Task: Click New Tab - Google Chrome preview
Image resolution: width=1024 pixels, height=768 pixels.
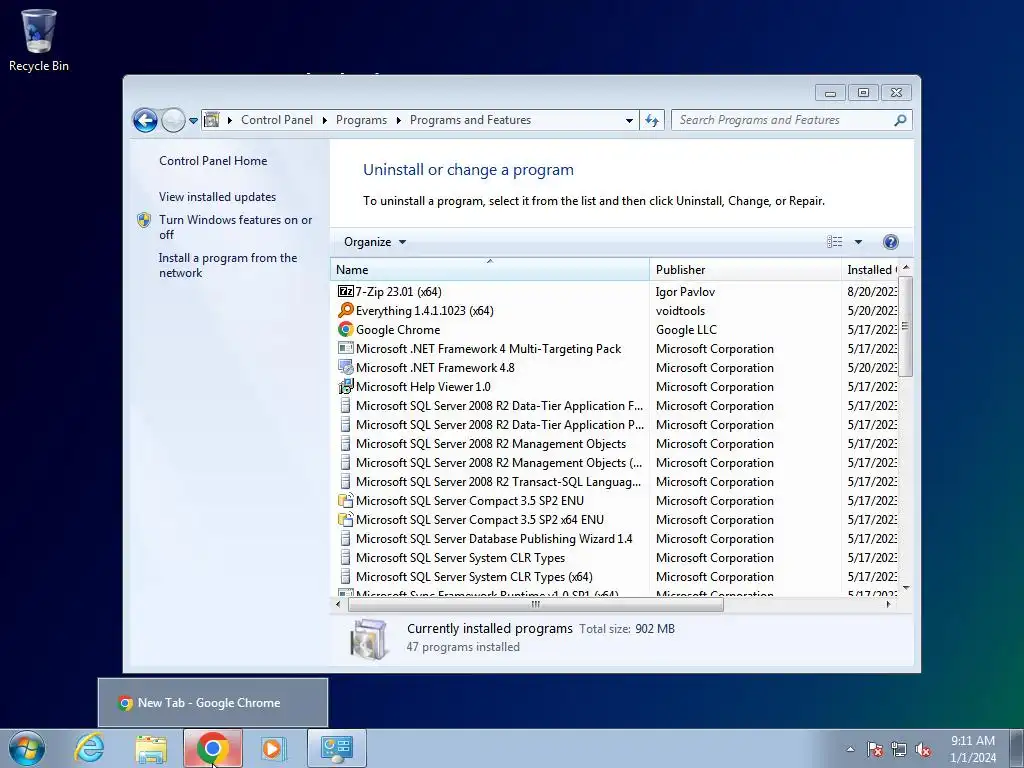Action: click(x=213, y=703)
